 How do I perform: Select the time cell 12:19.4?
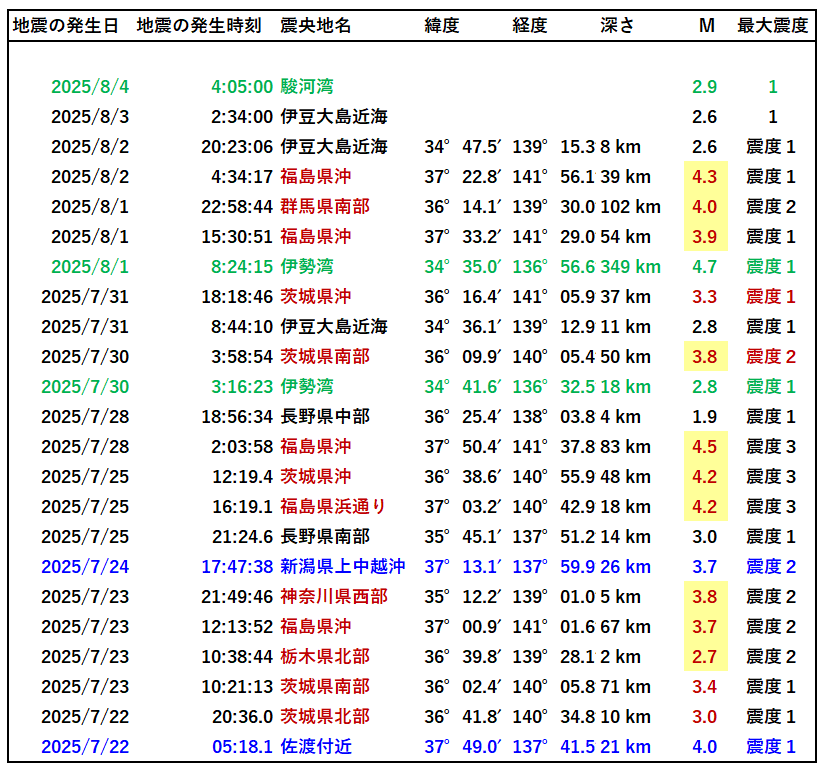point(242,477)
